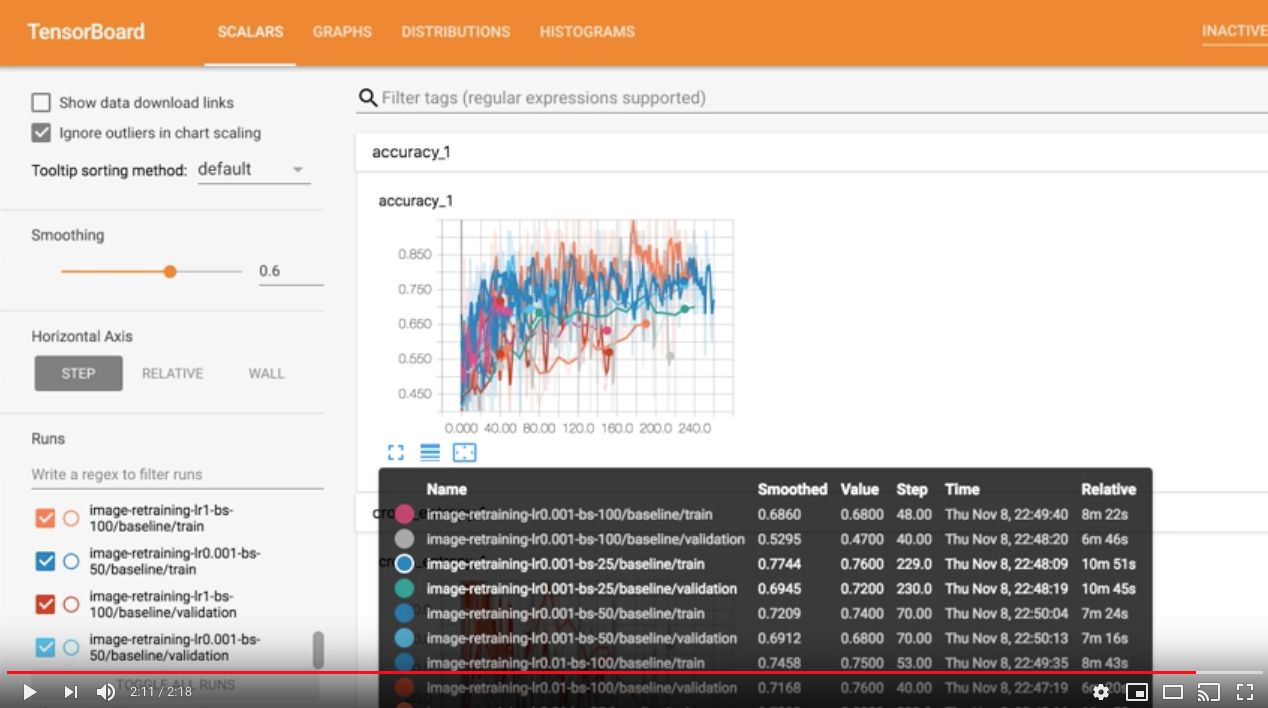Focus the Smoothing value field 0.6

291,271
